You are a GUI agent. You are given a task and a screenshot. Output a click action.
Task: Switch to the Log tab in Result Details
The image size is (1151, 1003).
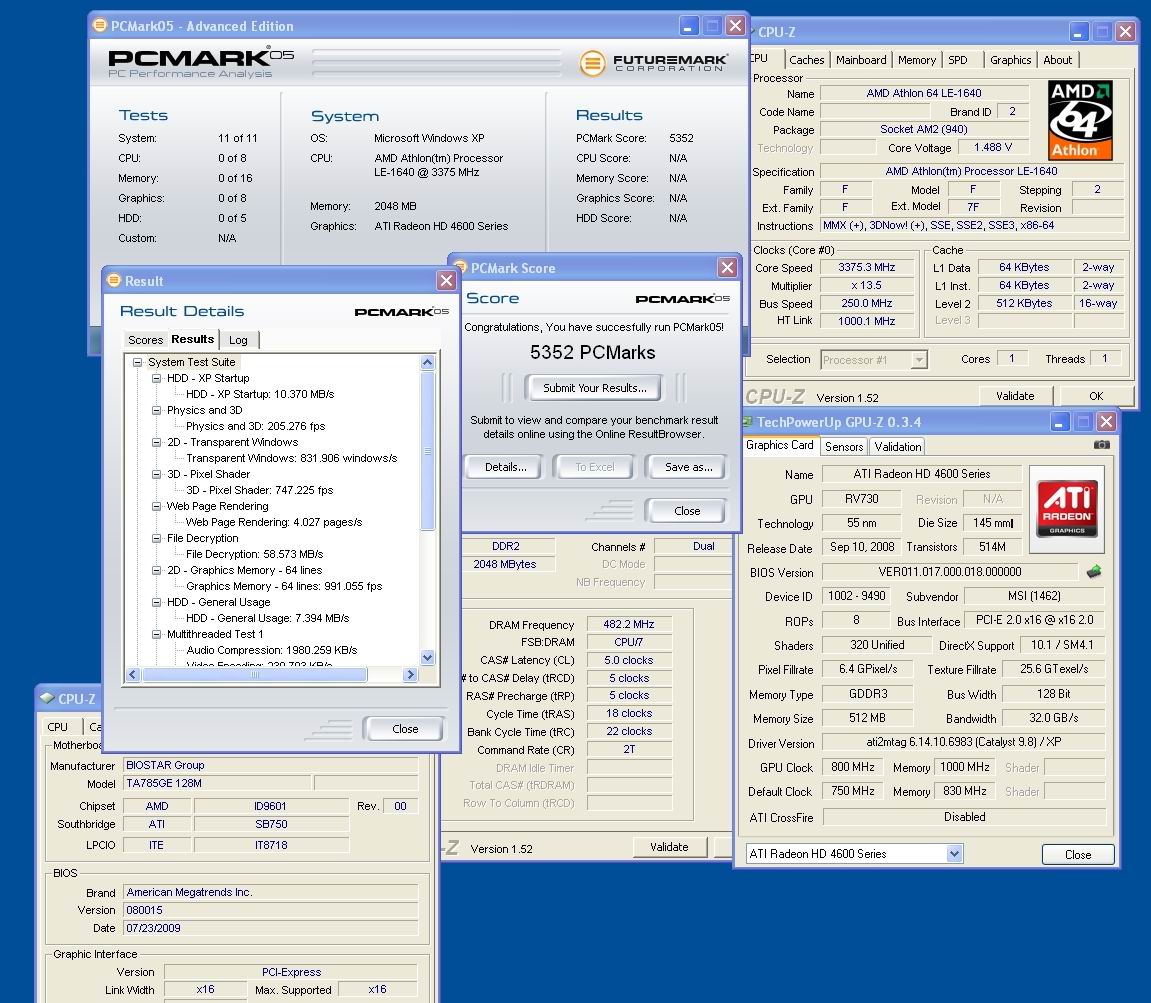(x=238, y=340)
